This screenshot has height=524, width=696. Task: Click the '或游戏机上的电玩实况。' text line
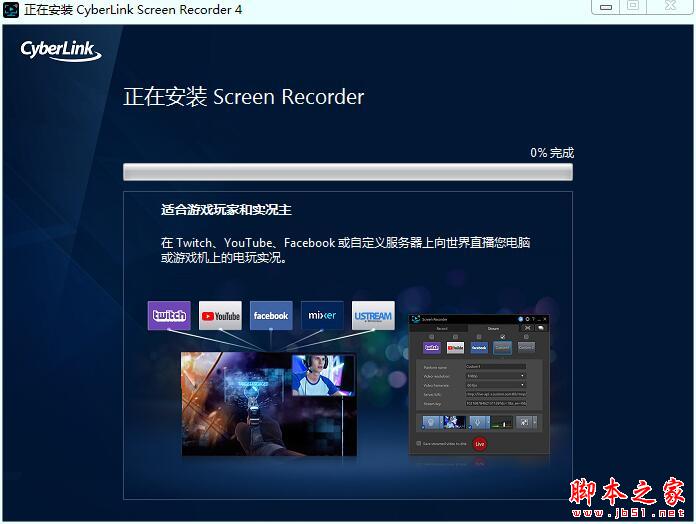point(224,258)
